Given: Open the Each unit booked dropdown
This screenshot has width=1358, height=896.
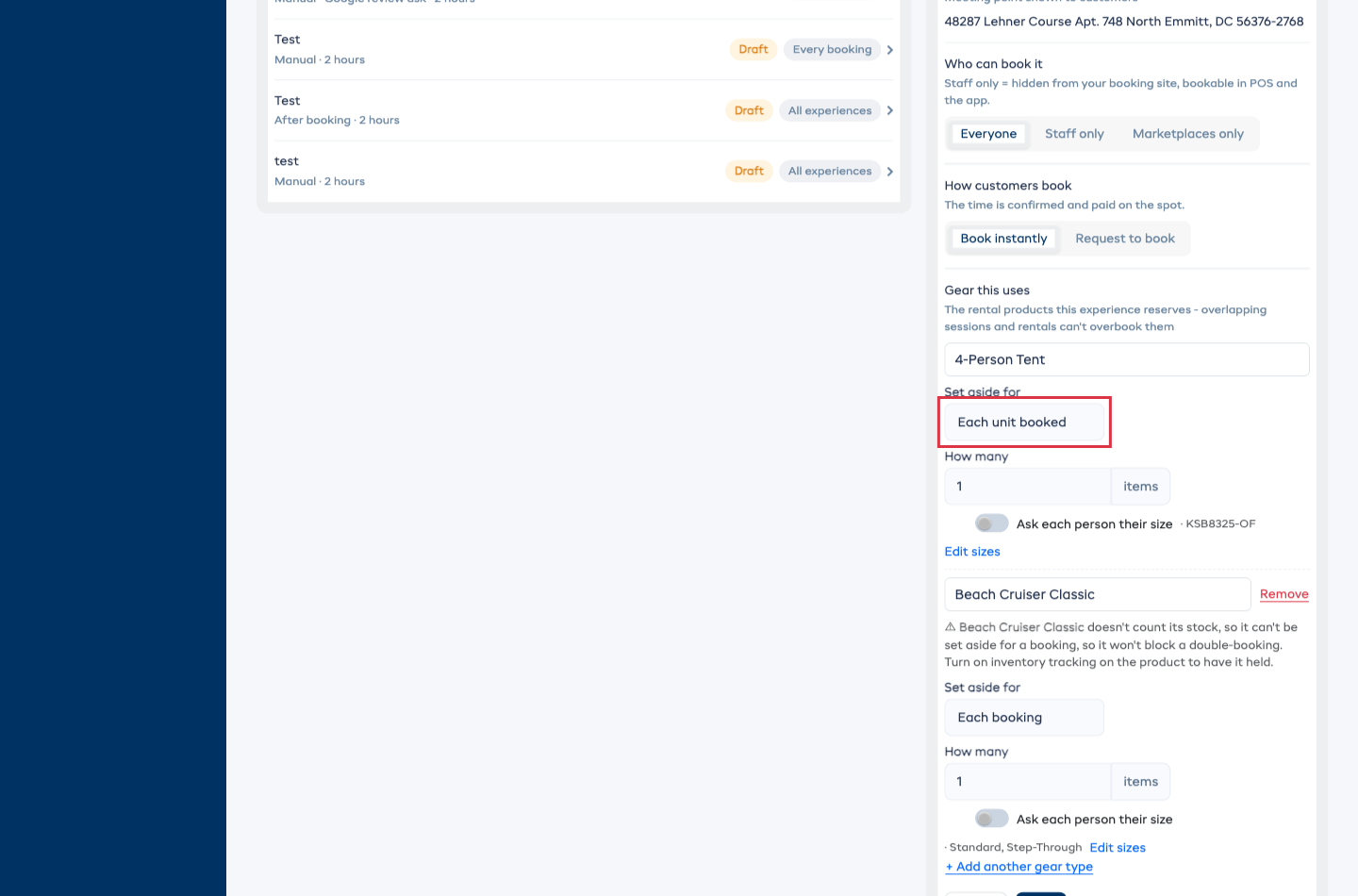Looking at the screenshot, I should [1024, 423].
